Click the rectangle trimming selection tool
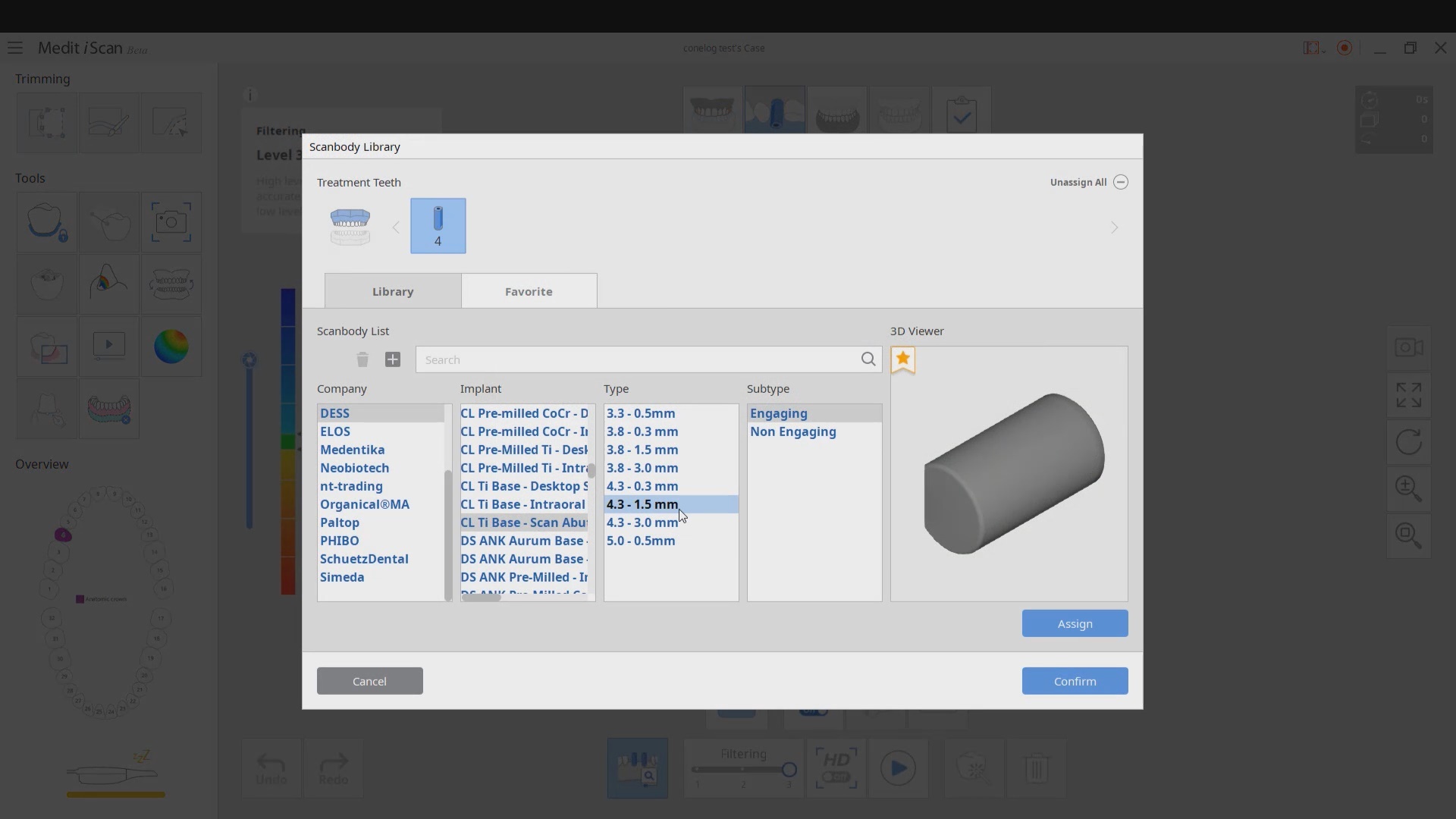The width and height of the screenshot is (1456, 819). pyautogui.click(x=47, y=123)
